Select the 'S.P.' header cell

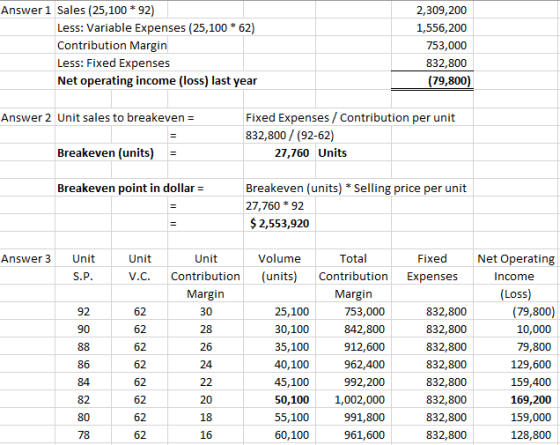(x=83, y=276)
